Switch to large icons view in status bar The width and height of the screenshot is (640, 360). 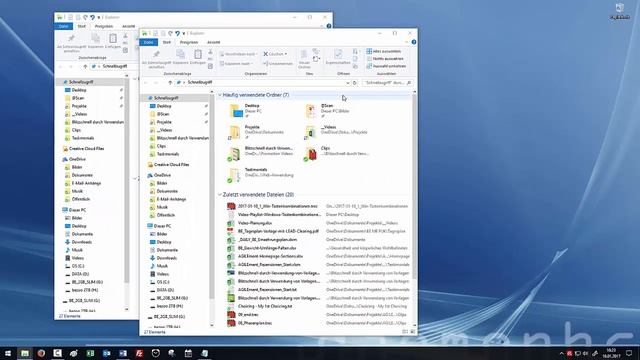[x=413, y=332]
